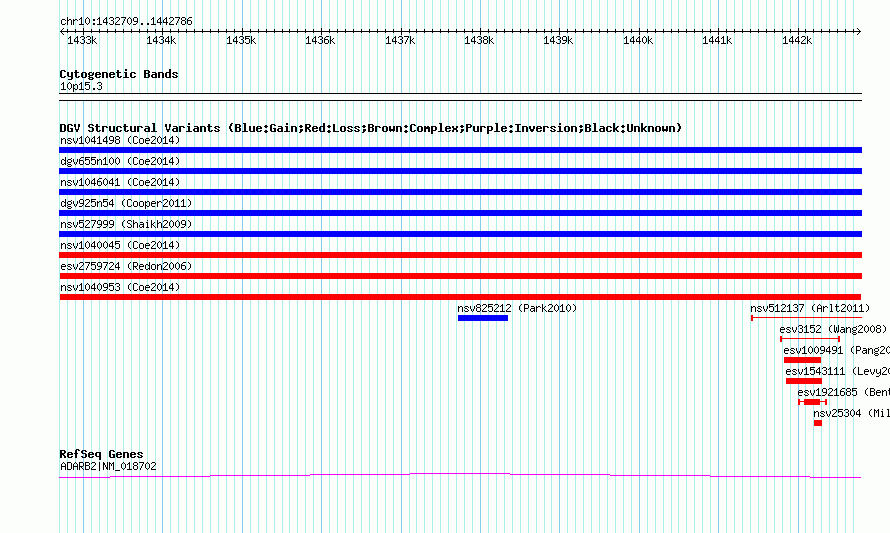The height and width of the screenshot is (533, 890).
Task: Open the nsv1040045 (Coe2014) label
Action: [120, 245]
